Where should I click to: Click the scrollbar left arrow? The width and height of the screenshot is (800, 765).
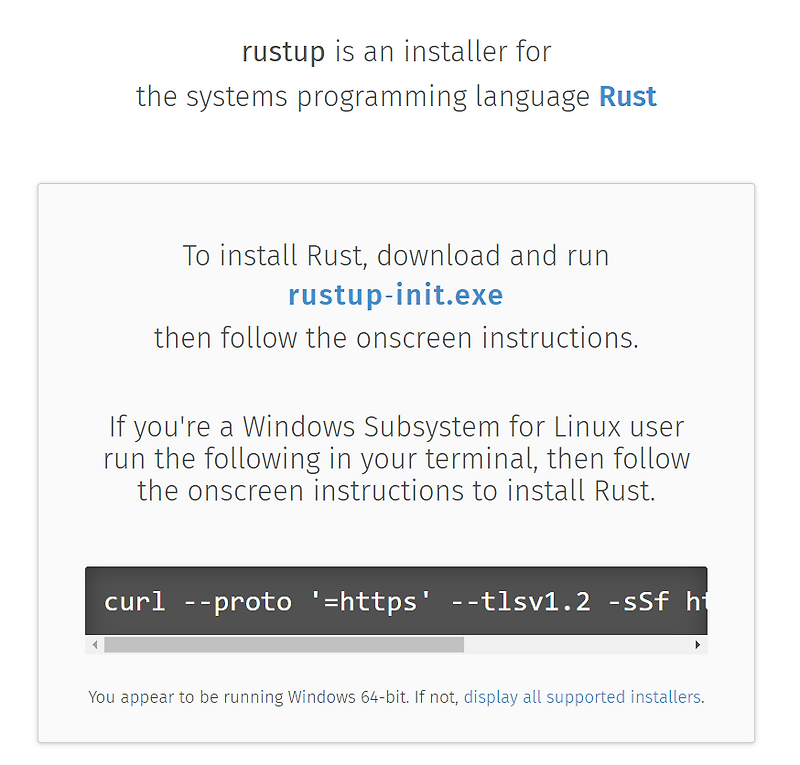click(94, 645)
